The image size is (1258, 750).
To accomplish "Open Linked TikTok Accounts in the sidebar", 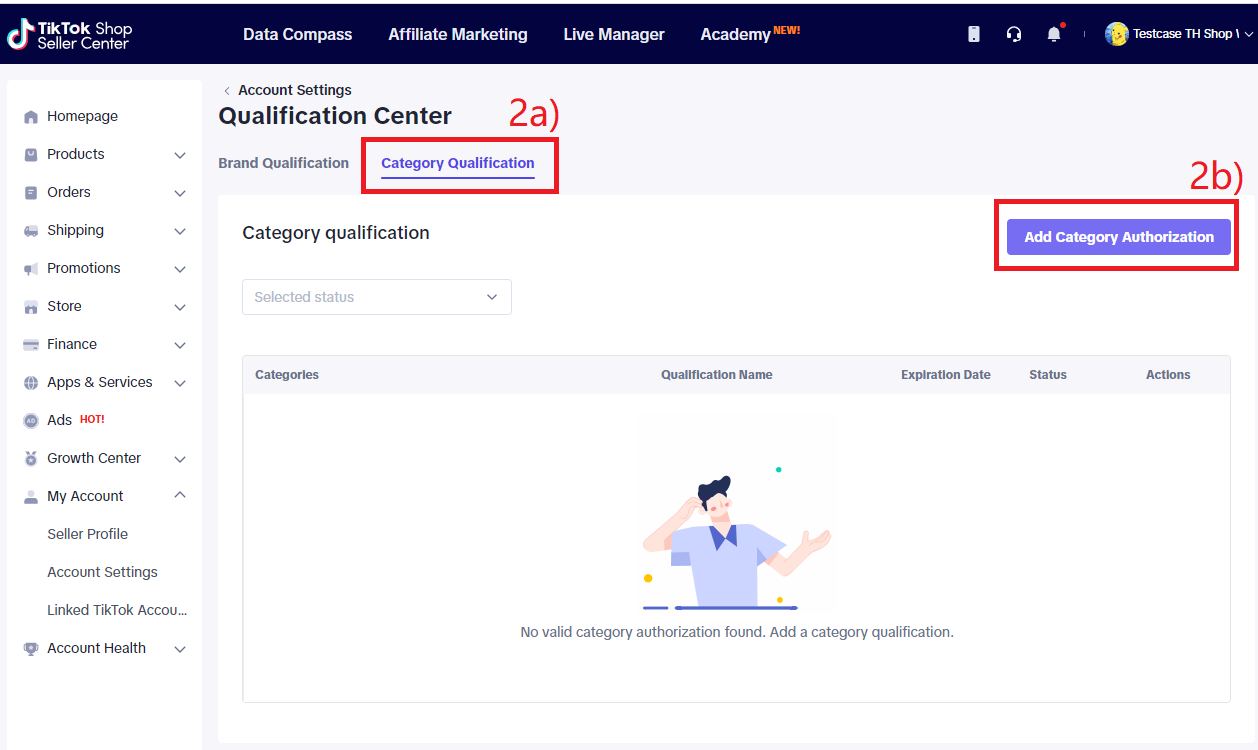I will click(x=117, y=610).
